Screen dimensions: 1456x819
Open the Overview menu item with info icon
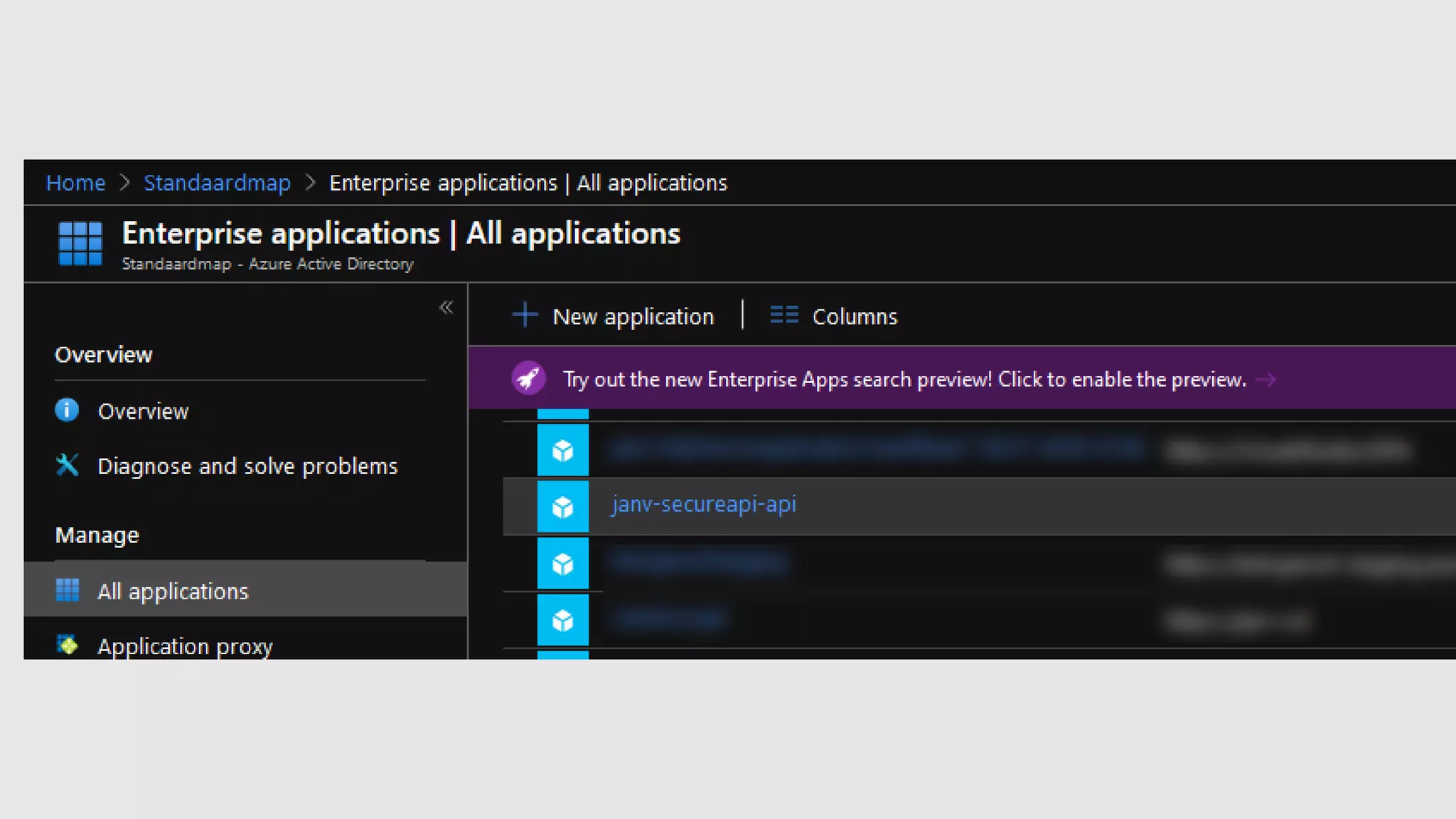coord(143,412)
